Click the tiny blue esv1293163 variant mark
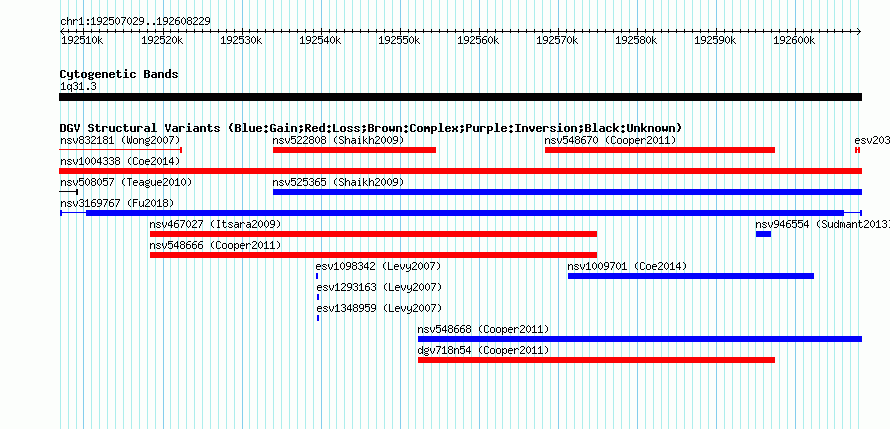This screenshot has height=429, width=890. (318, 297)
